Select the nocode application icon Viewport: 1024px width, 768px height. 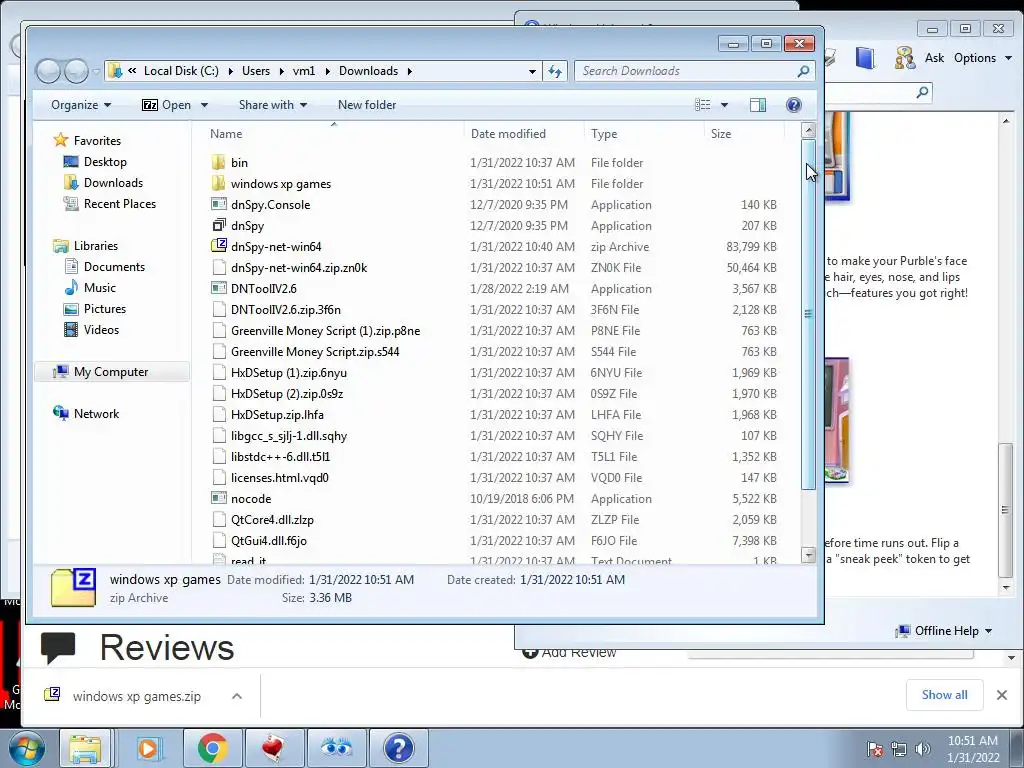219,498
